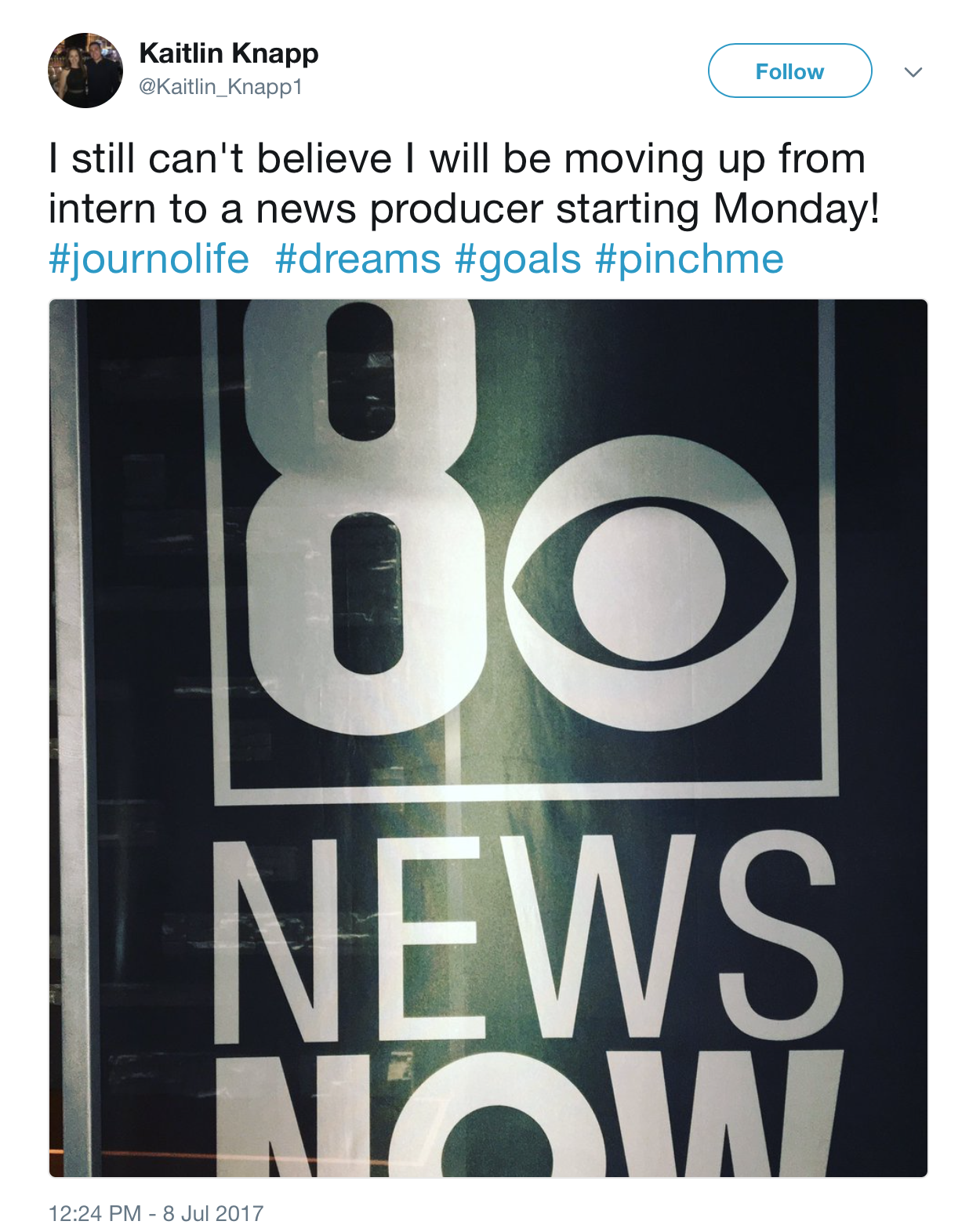Click the word Monday! in tweet text
Screen dimensions: 980x1232
[x=797, y=209]
